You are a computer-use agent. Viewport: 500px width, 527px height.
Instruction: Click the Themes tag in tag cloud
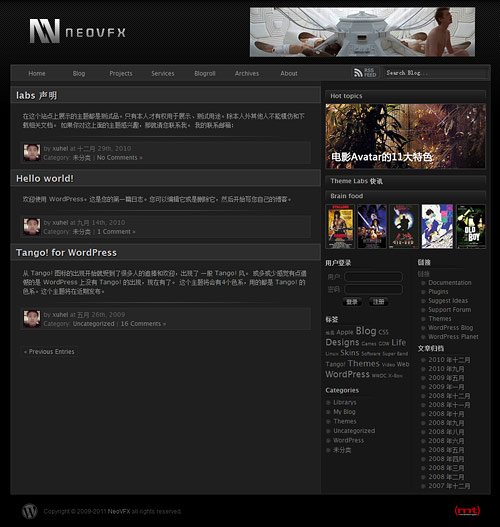pyautogui.click(x=364, y=364)
